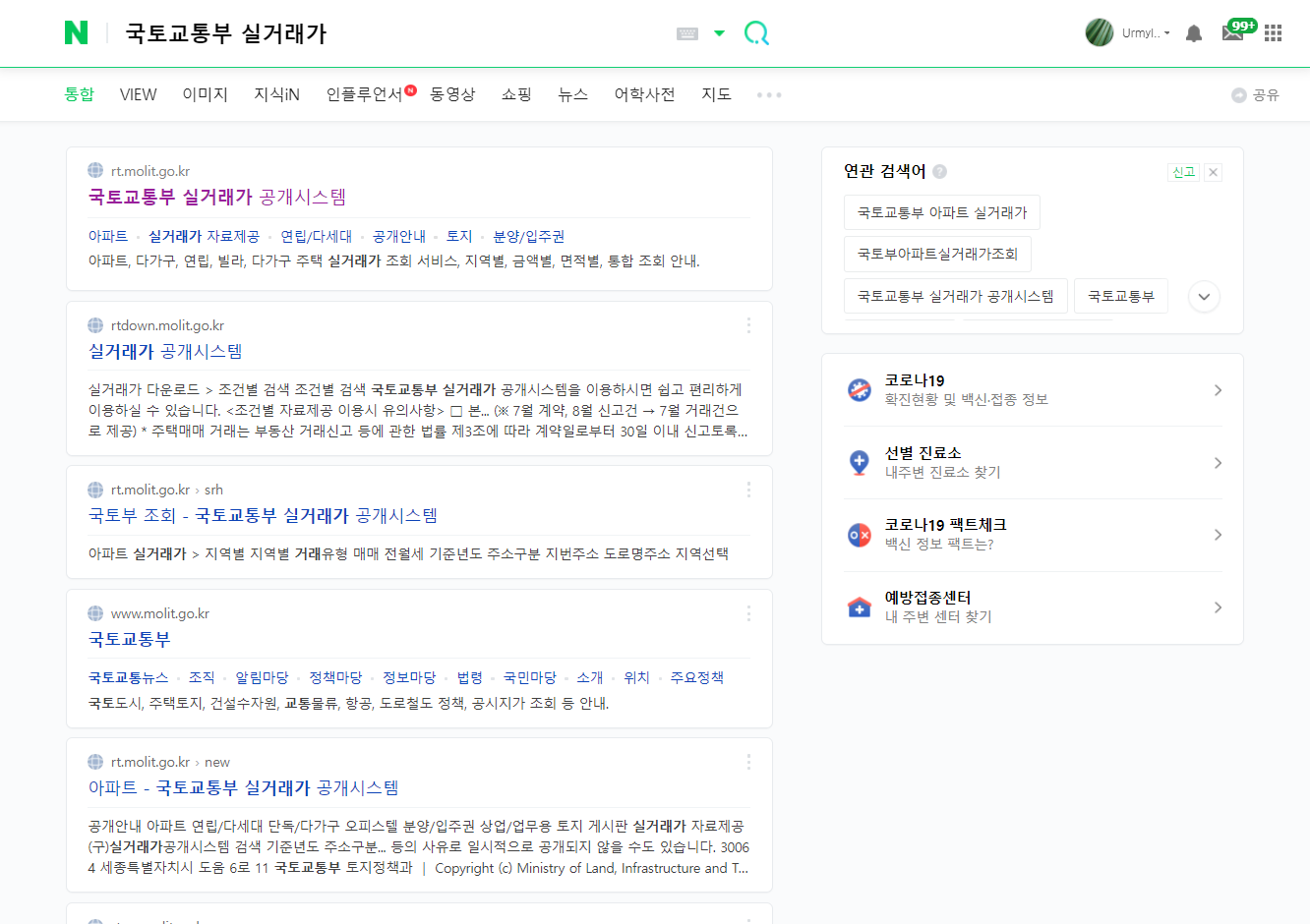Open the on-screen keyboard icon
Screen dimensions: 1310x924
pyautogui.click(x=687, y=33)
